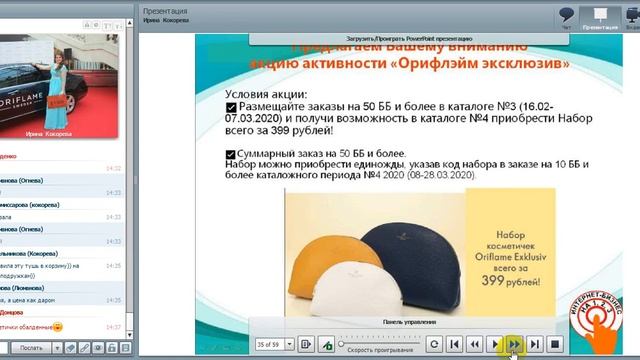Click the lock icon in chat toolbar
The image size is (640, 360).
[x=112, y=348]
